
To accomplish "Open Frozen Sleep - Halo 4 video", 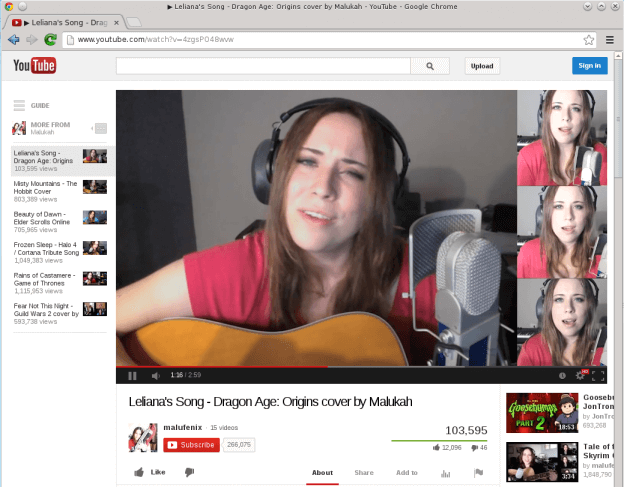I will coord(60,253).
